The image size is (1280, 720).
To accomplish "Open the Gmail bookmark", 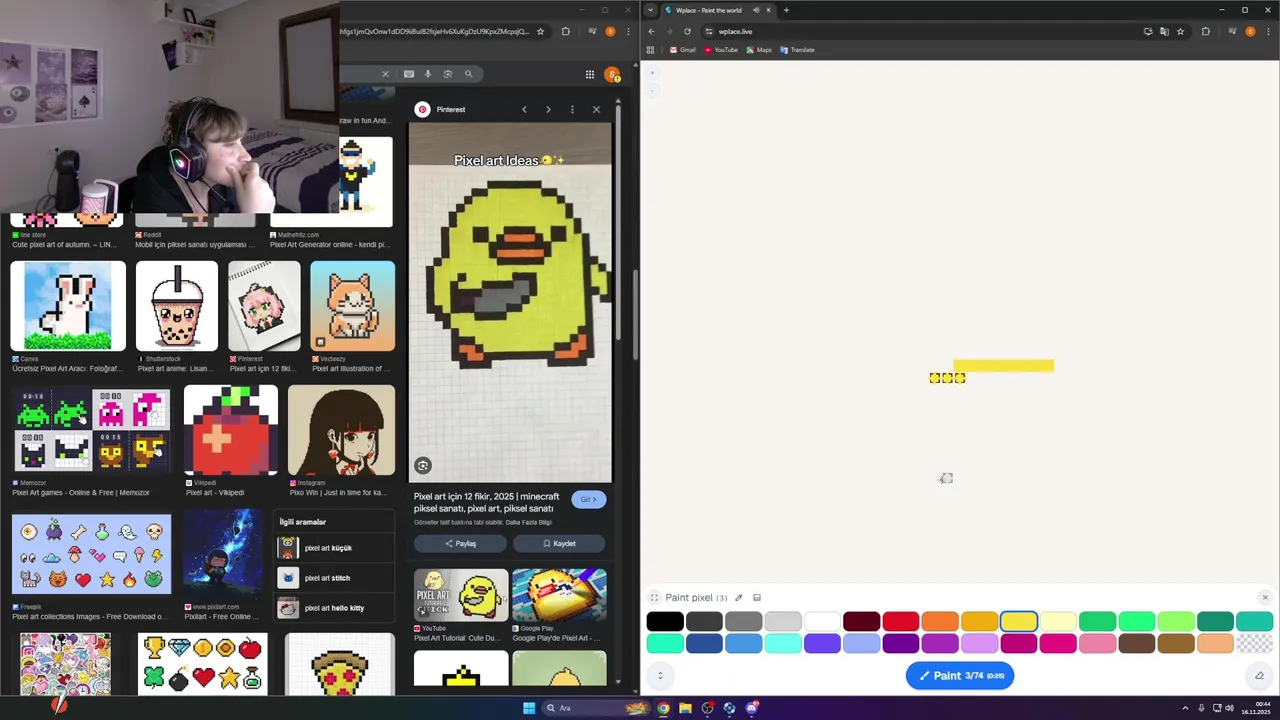I will pyautogui.click(x=683, y=50).
